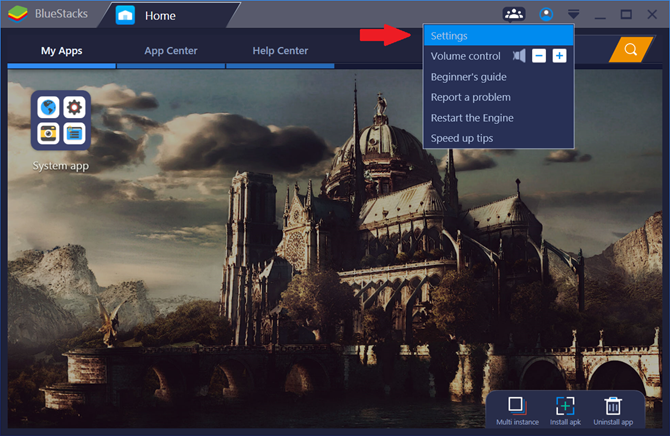Screen dimensions: 670x436
Task: Switch to My Apps tab
Action: (62, 51)
